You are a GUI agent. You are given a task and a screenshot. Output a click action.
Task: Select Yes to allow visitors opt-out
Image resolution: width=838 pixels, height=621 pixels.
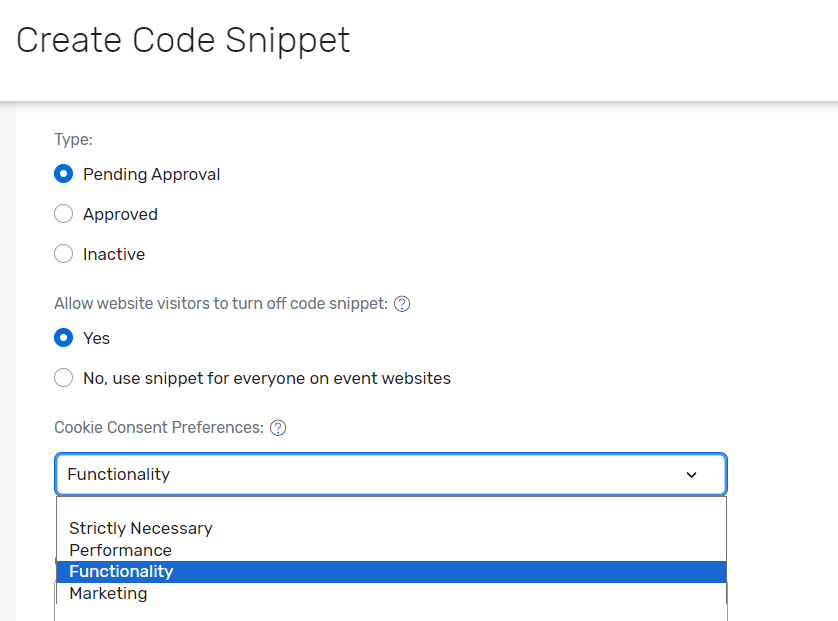pos(64,338)
